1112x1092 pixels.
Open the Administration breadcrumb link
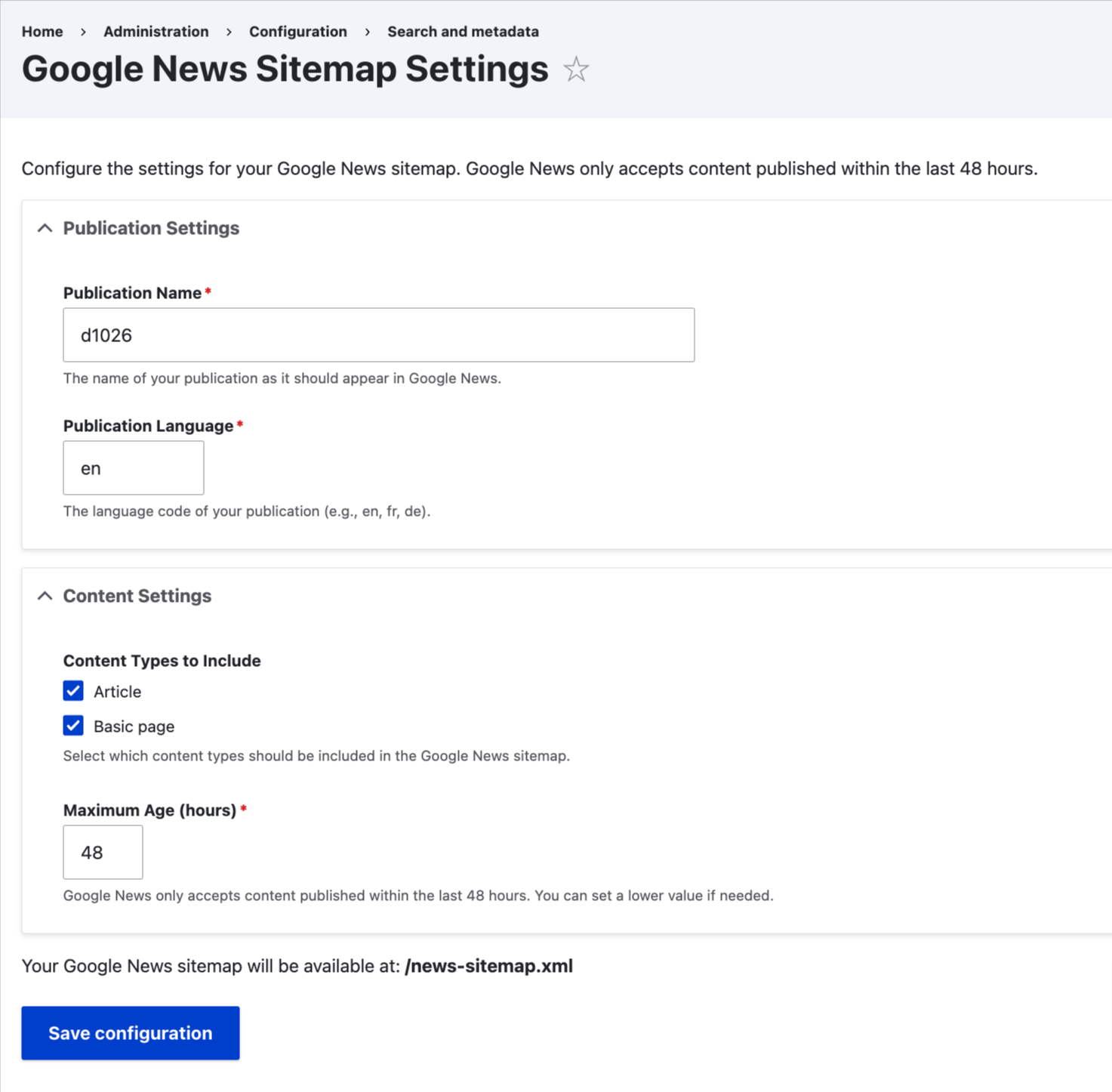tap(156, 32)
